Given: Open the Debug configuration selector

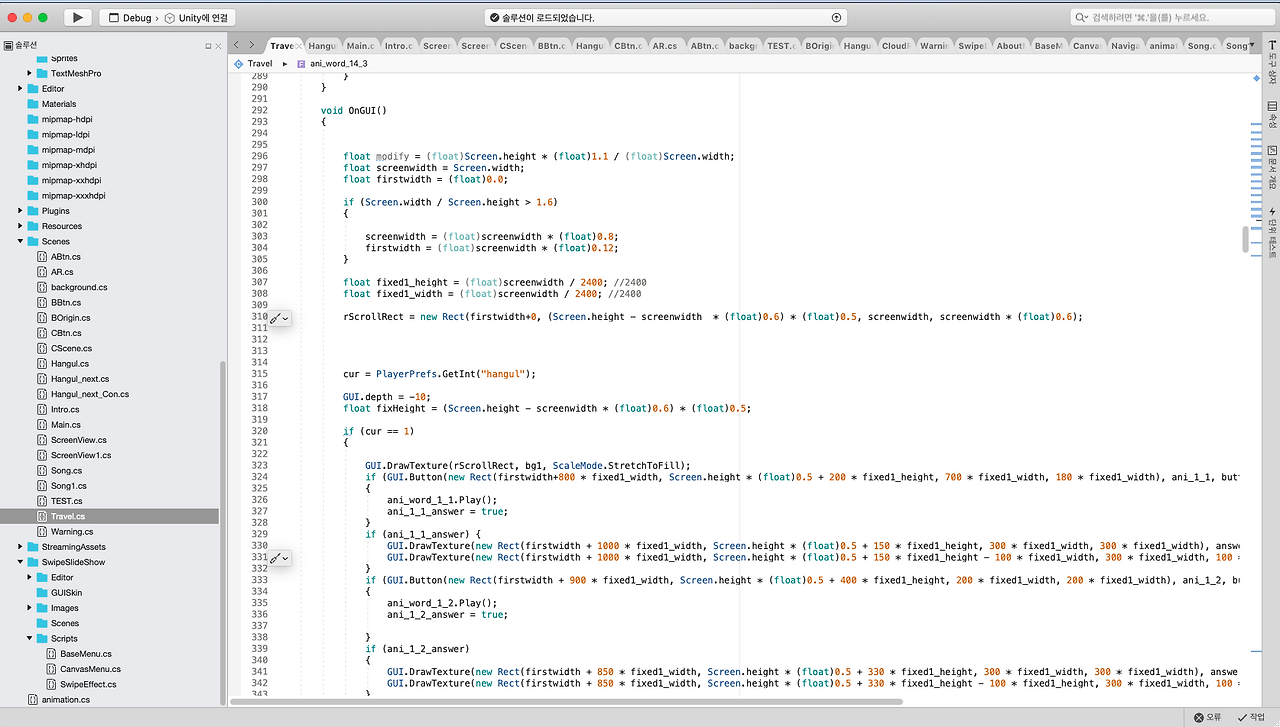Looking at the screenshot, I should coord(130,18).
